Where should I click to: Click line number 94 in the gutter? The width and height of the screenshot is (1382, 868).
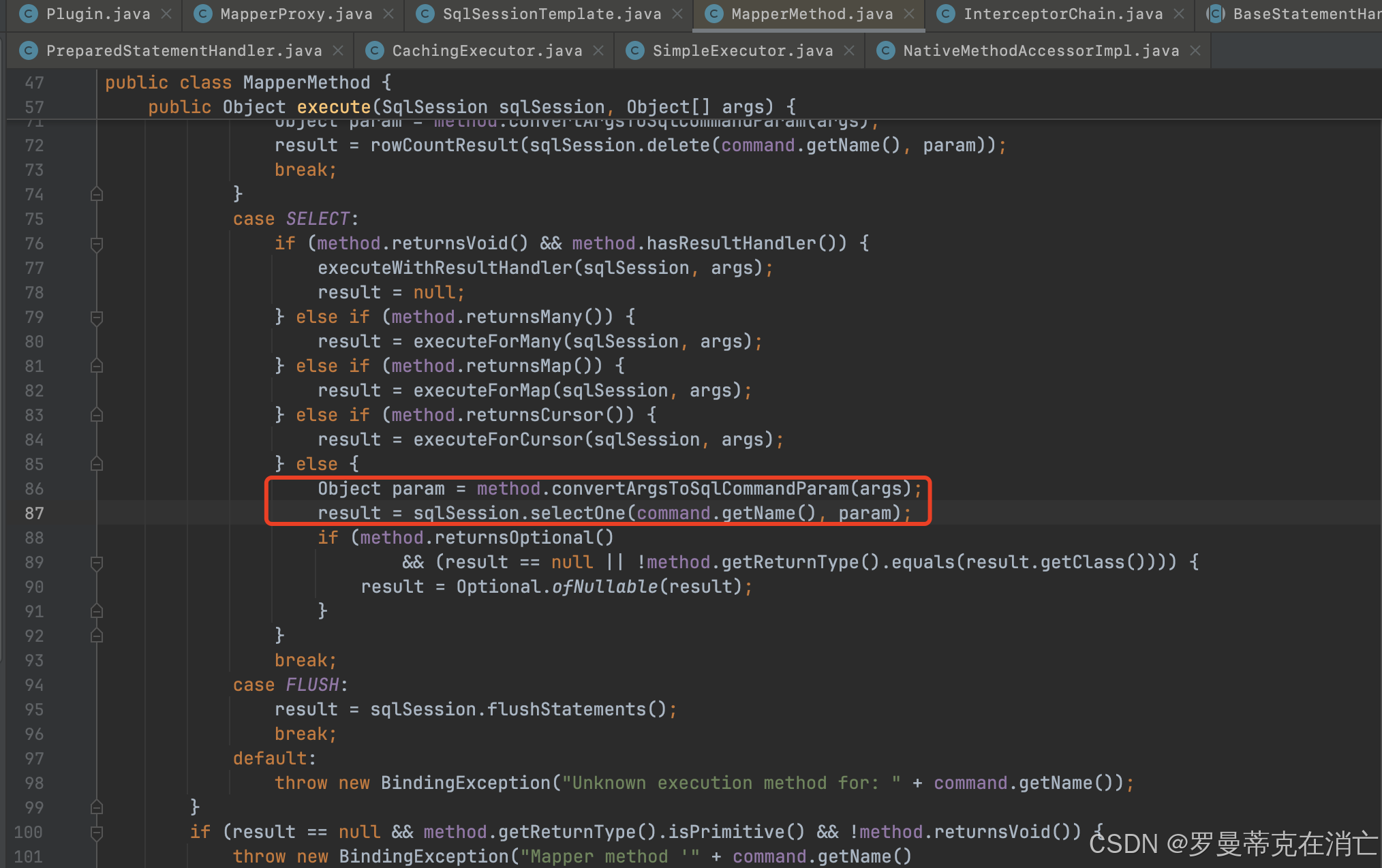pos(34,685)
